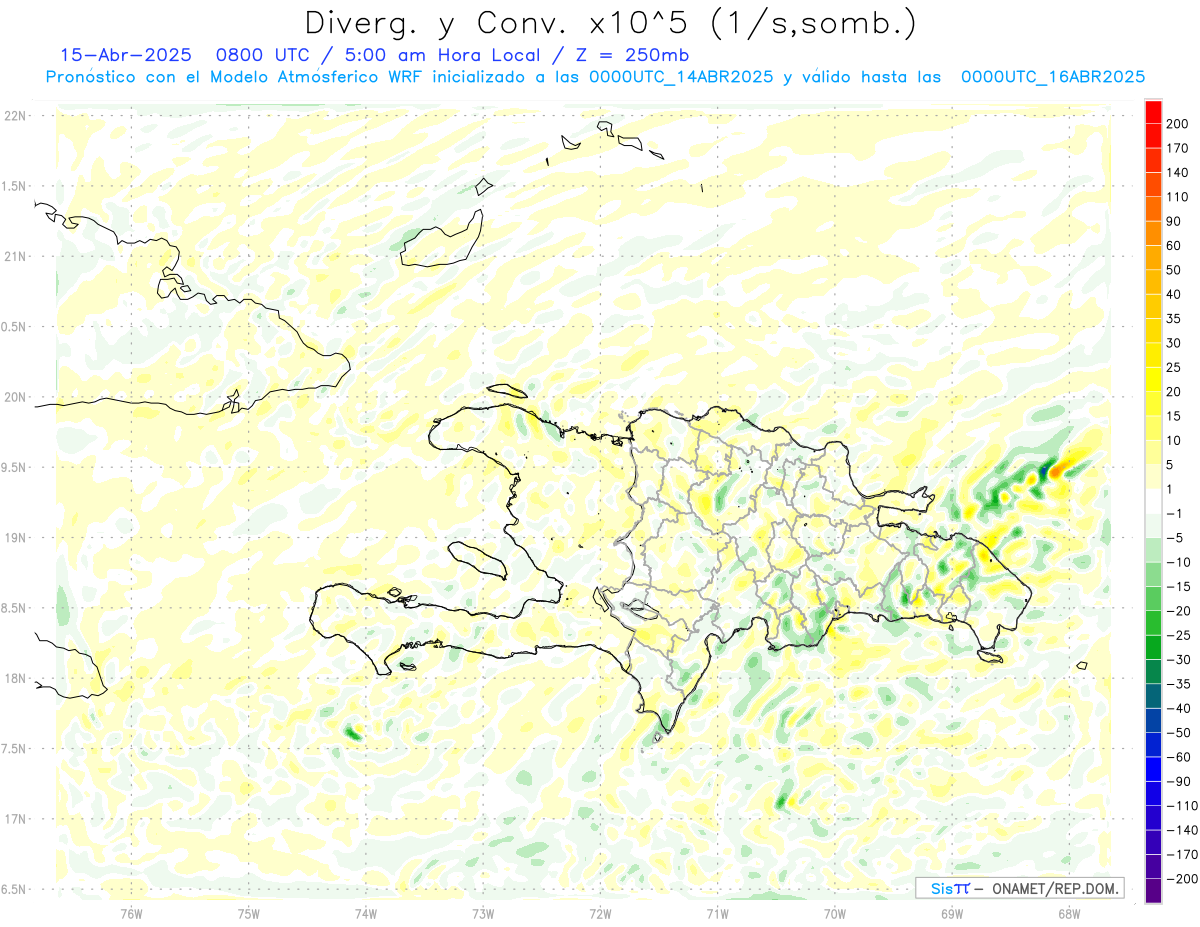Click the '22N' latitude label

pyautogui.click(x=14, y=116)
